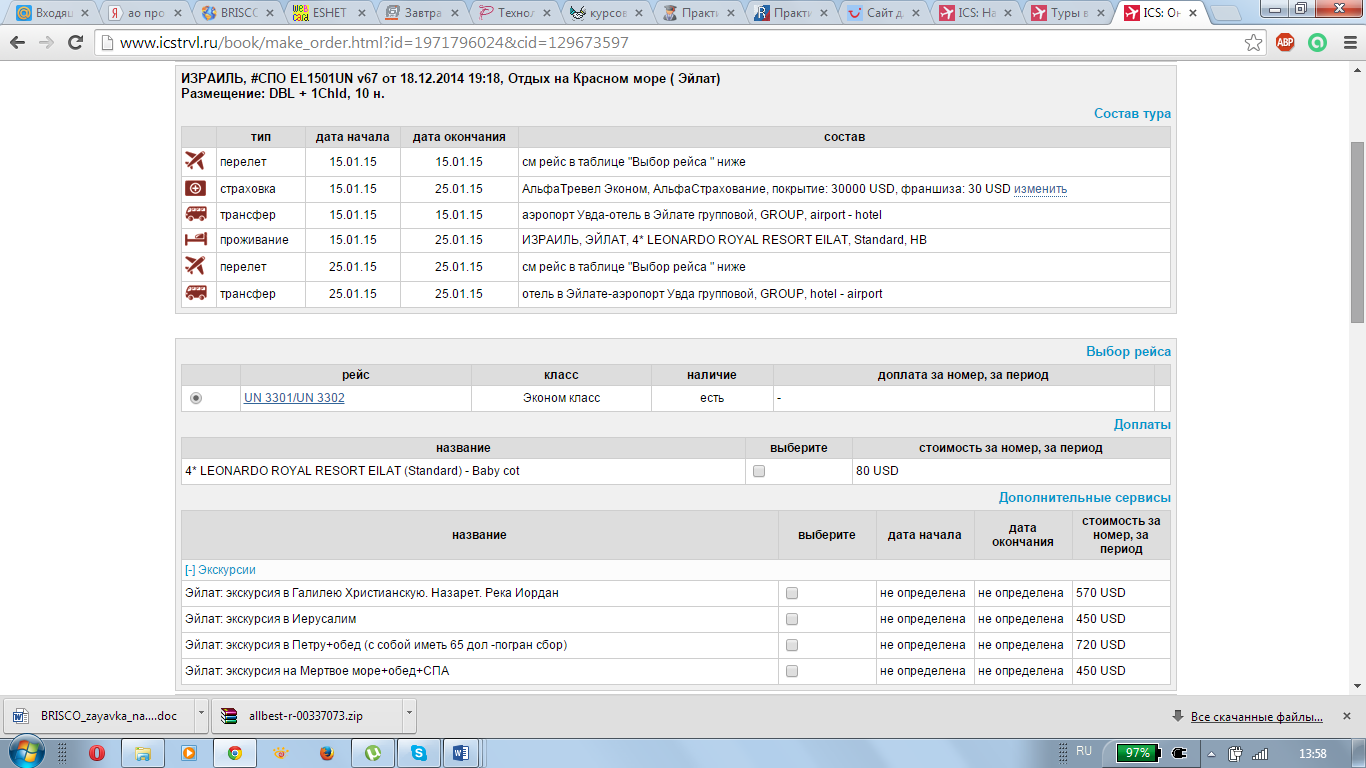Click the изменить link for insurance
The height and width of the screenshot is (768, 1366).
1040,189
